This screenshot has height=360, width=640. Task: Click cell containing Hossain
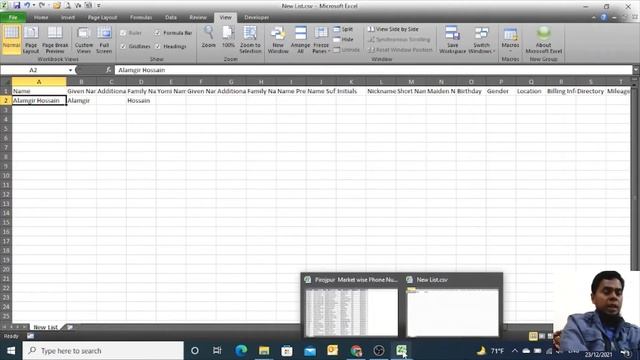pyautogui.click(x=141, y=100)
